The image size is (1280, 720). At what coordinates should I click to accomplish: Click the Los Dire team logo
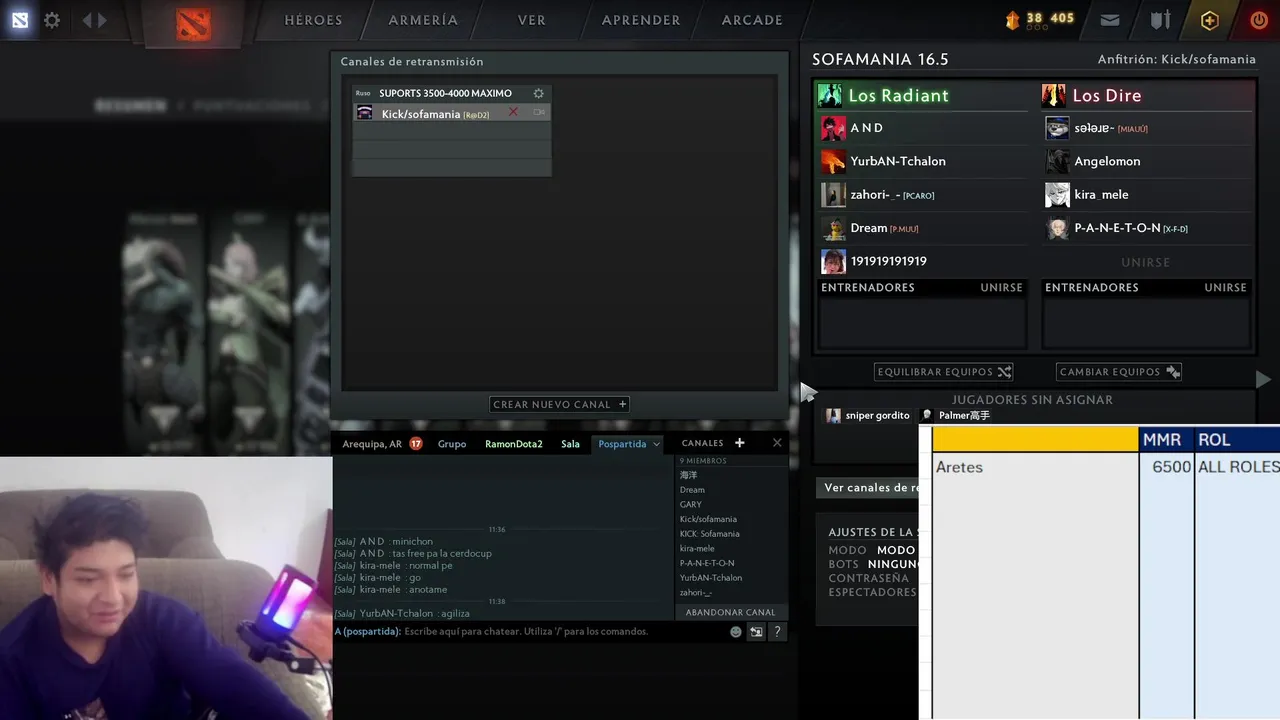click(x=1053, y=95)
